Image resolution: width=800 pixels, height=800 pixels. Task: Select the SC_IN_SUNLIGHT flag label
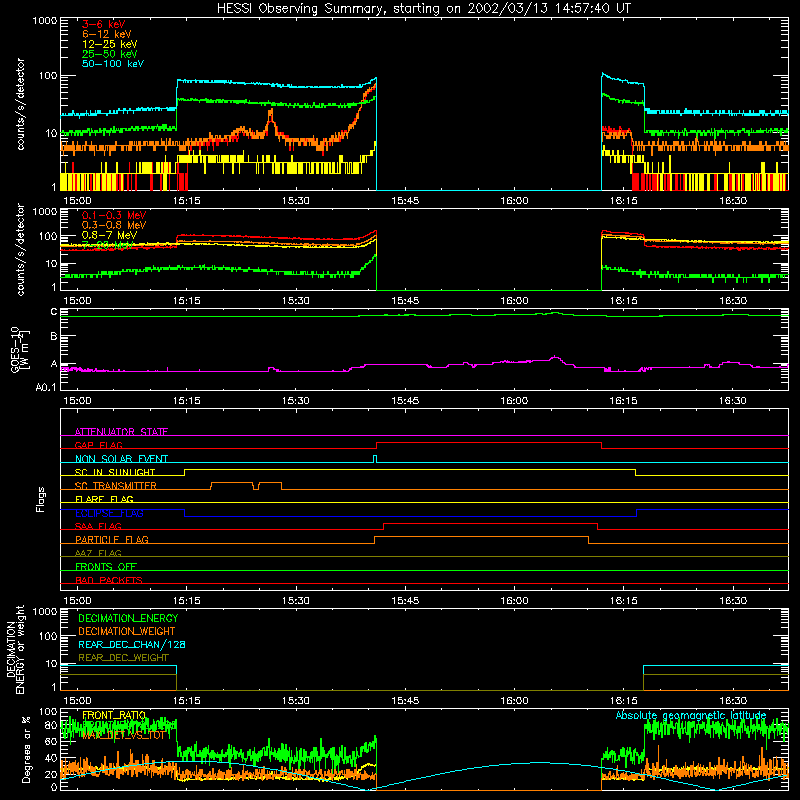[115, 472]
